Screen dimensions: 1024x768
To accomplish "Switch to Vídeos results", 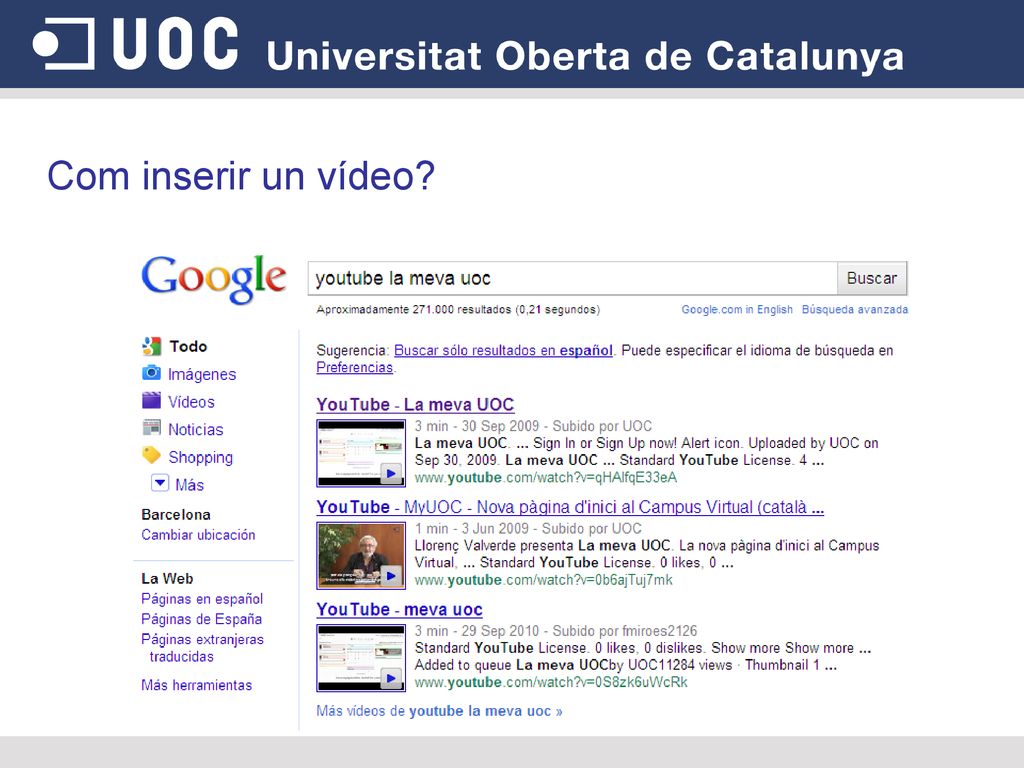I will click(191, 402).
